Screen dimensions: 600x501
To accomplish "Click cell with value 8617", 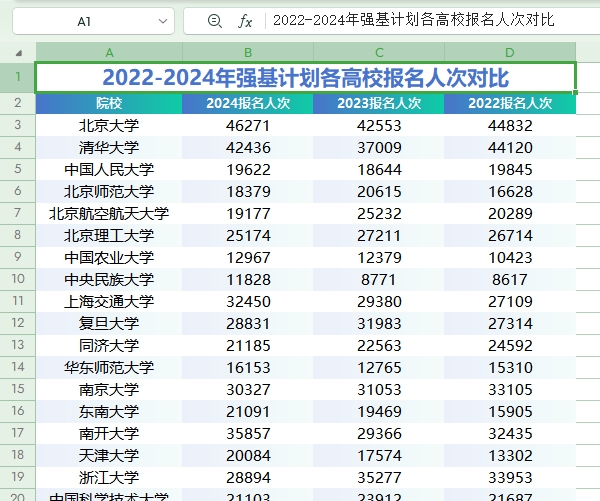I will pyautogui.click(x=510, y=279).
